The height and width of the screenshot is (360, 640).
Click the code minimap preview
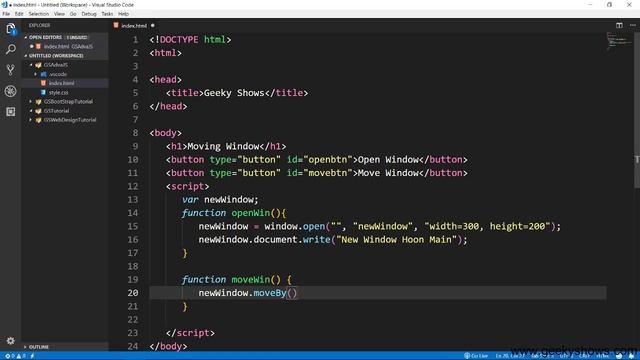[619, 41]
